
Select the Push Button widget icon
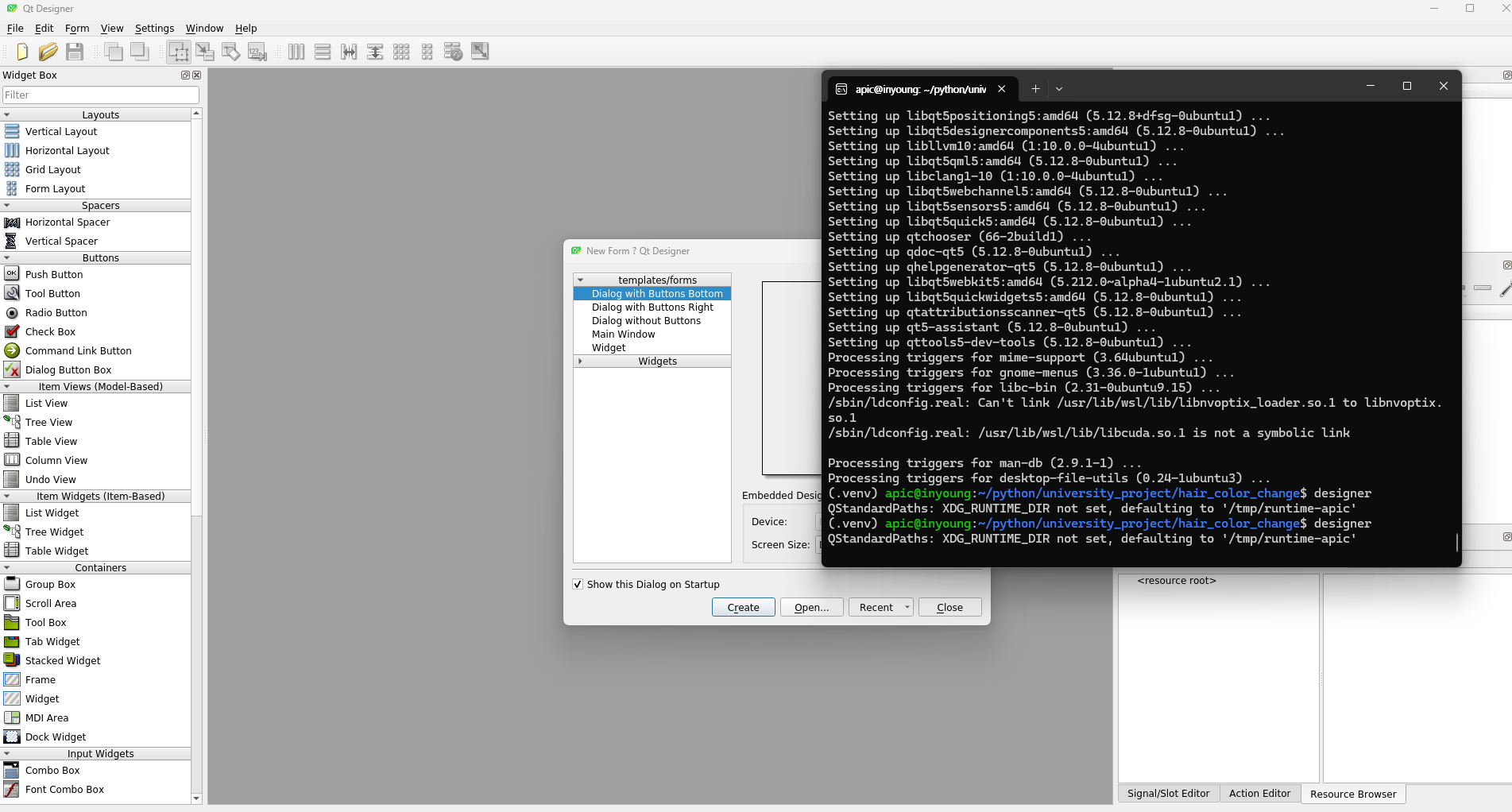click(x=12, y=274)
